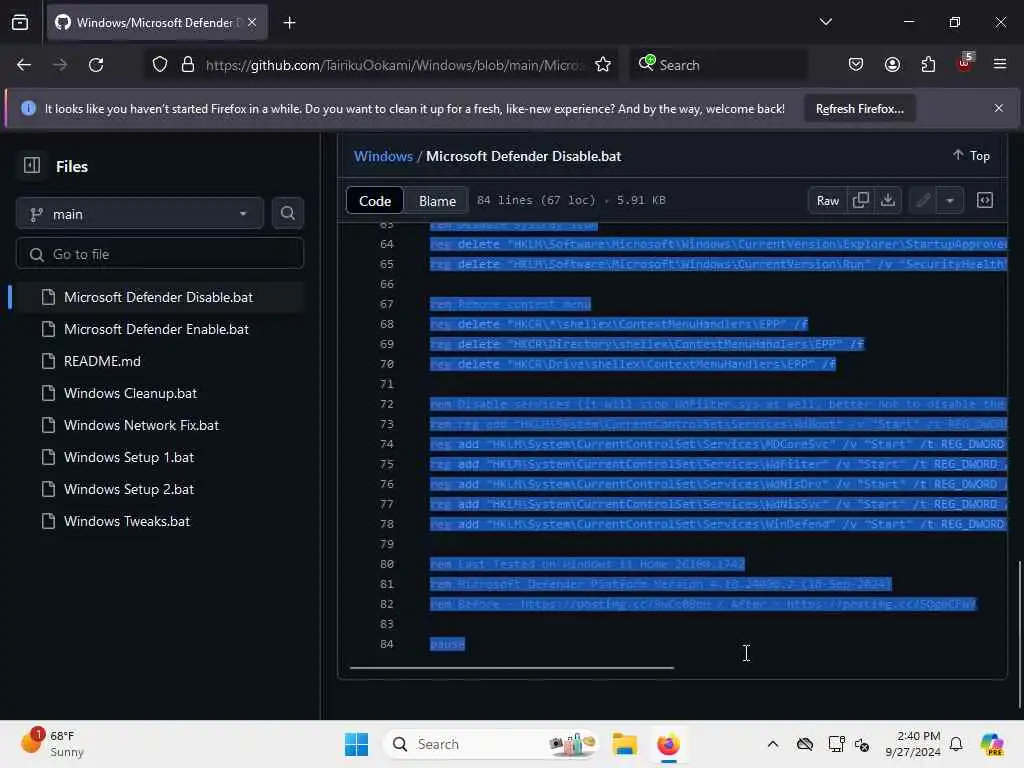Go back to the previous page

click(x=24, y=65)
